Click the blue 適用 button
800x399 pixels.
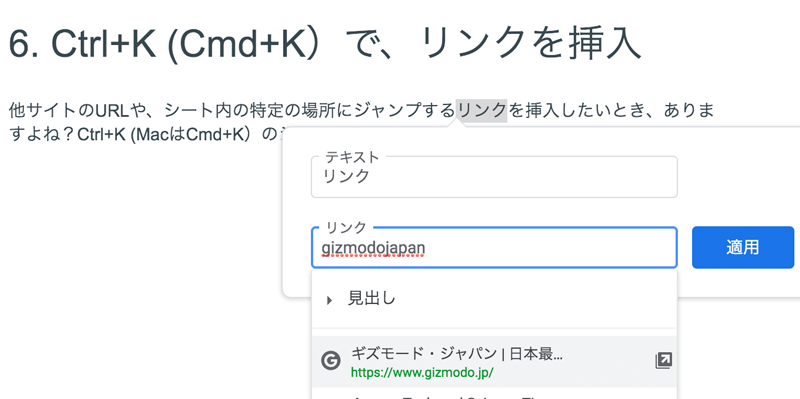pos(743,247)
